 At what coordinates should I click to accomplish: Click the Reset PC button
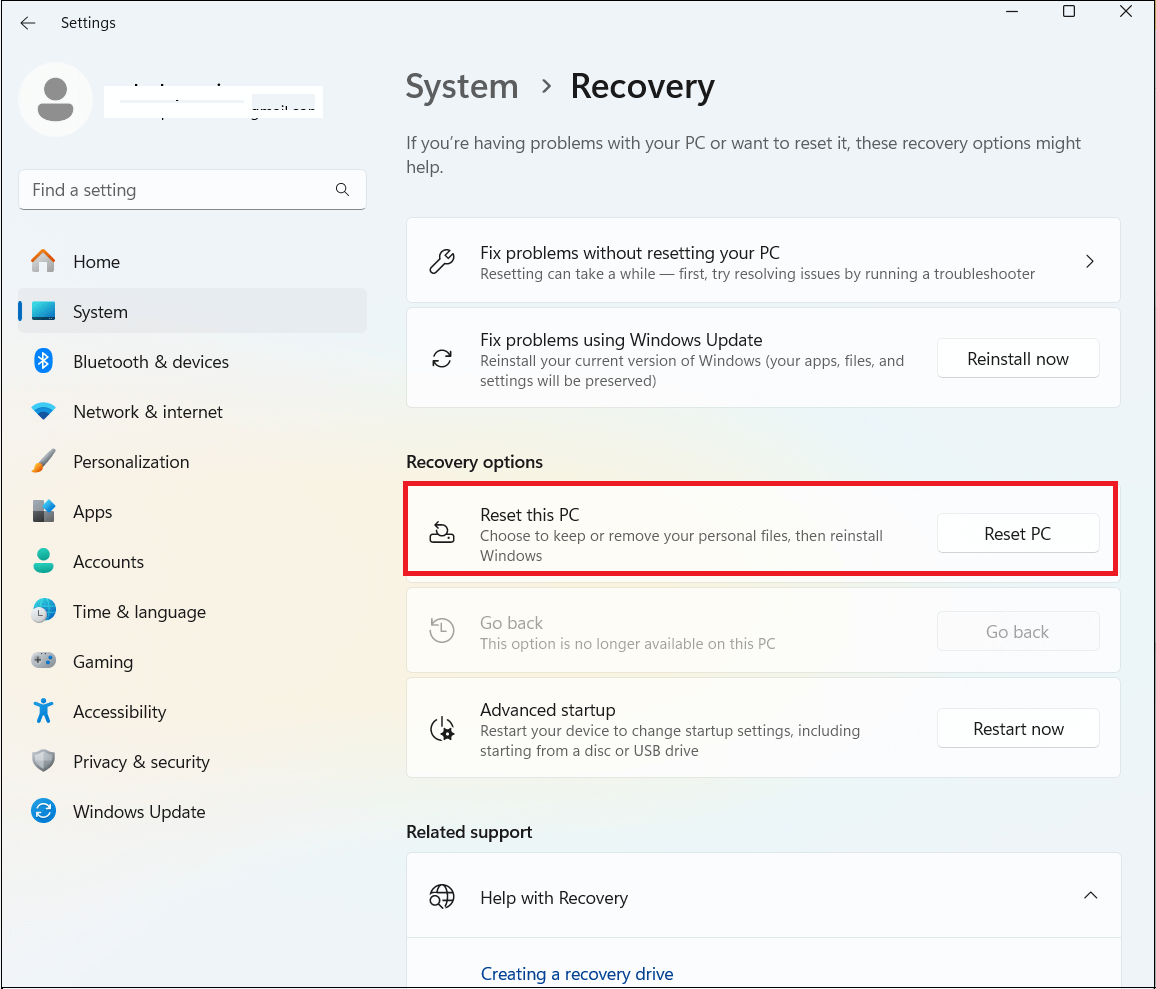click(1018, 533)
